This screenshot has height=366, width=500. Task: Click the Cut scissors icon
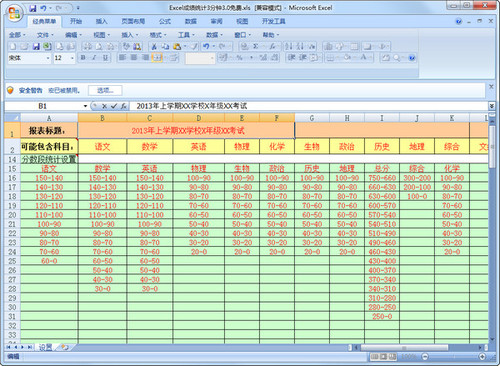coord(154,46)
